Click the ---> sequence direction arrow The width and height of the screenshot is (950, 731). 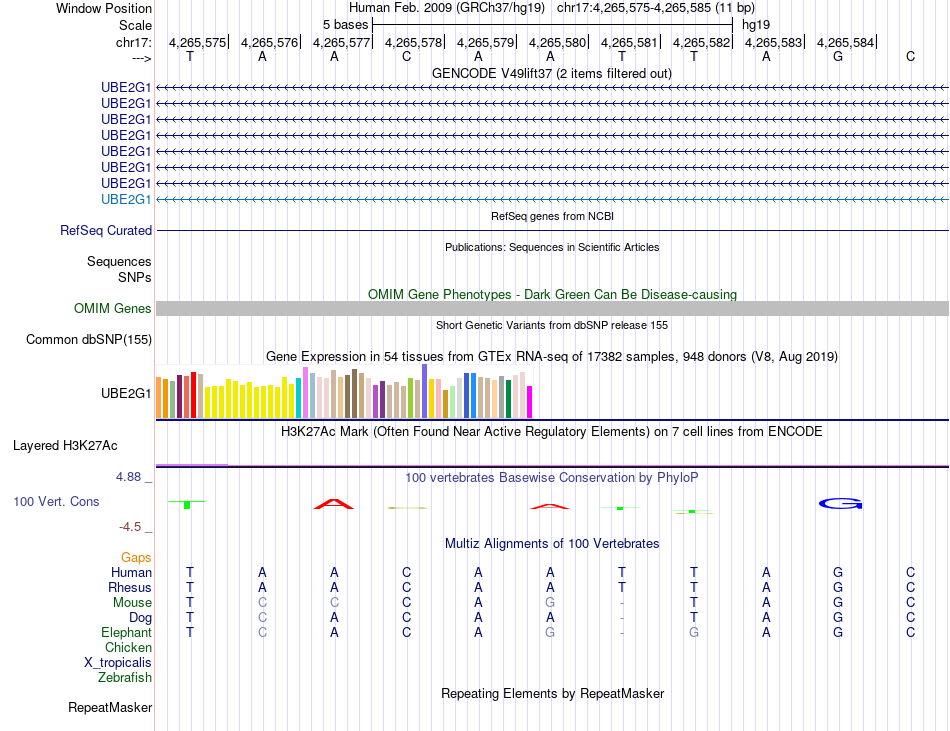[x=141, y=58]
